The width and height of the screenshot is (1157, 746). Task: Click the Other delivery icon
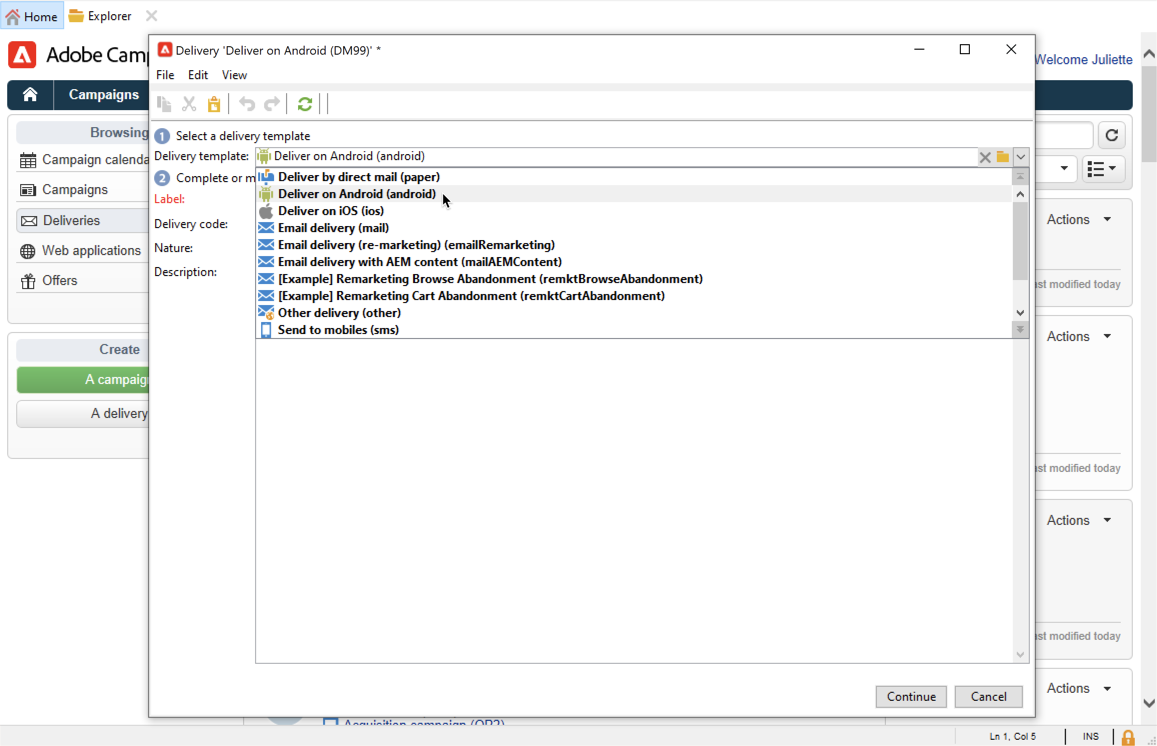[266, 313]
